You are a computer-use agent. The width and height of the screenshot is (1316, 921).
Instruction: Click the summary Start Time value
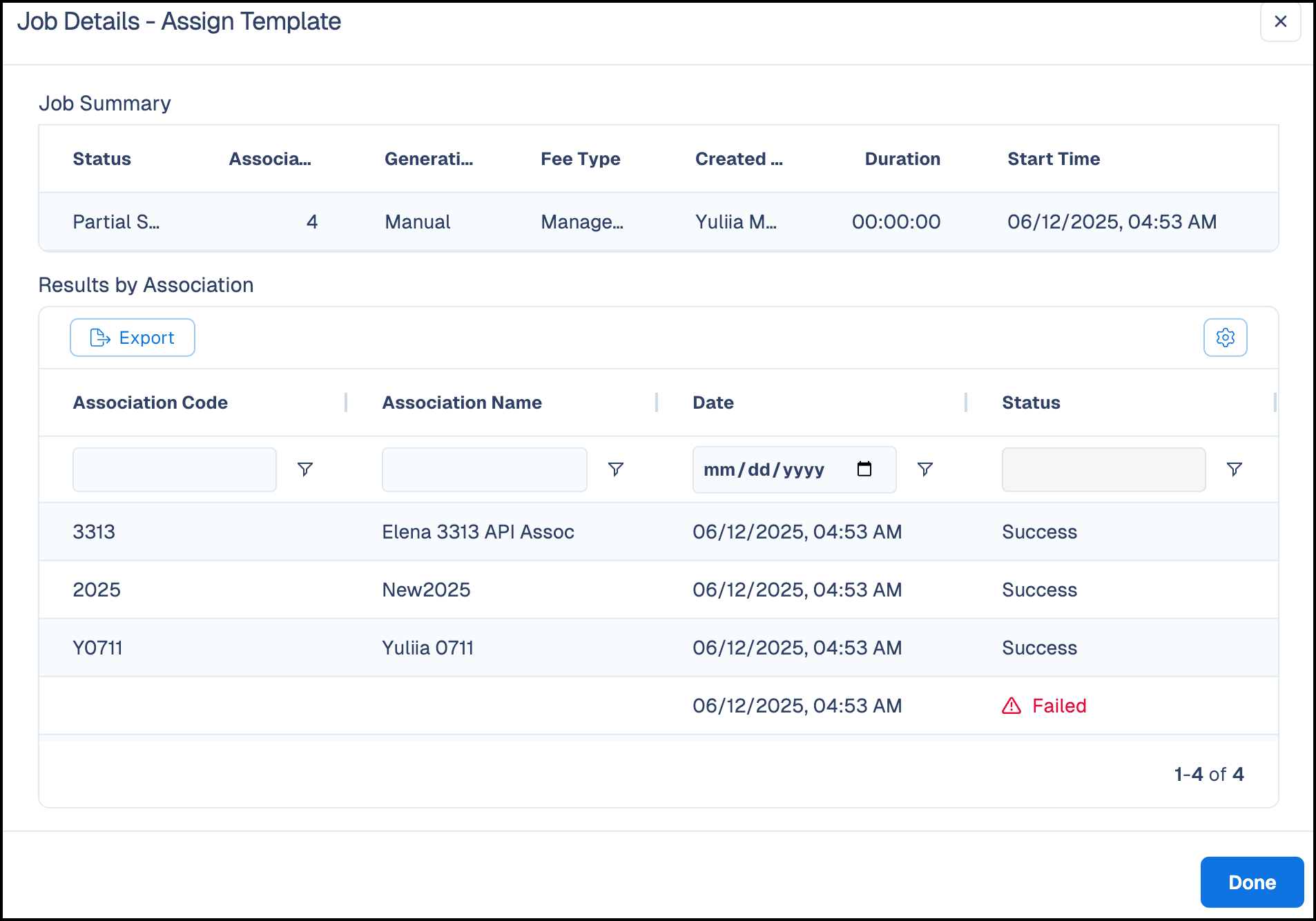pyautogui.click(x=1112, y=222)
